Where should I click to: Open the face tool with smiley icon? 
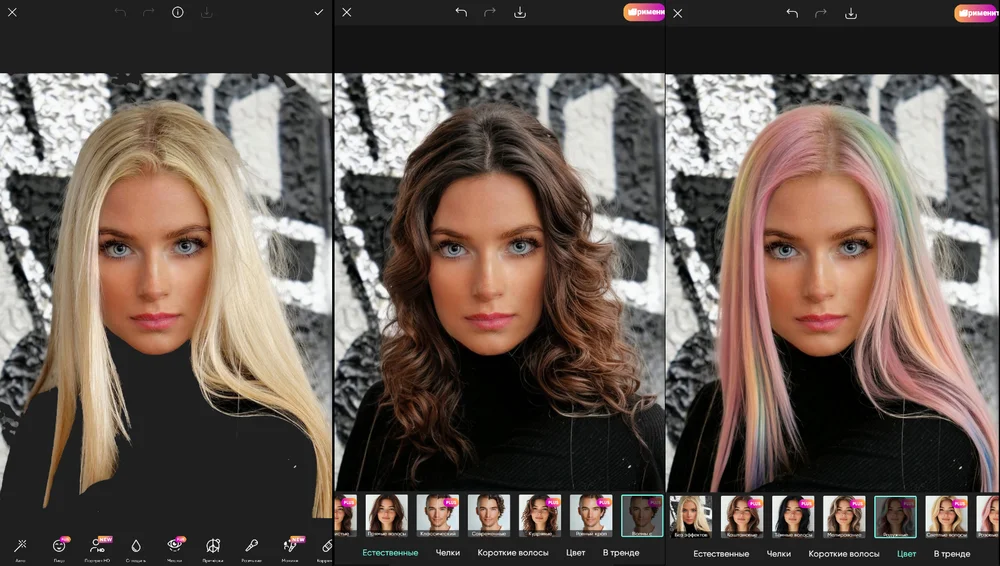pyautogui.click(x=59, y=546)
